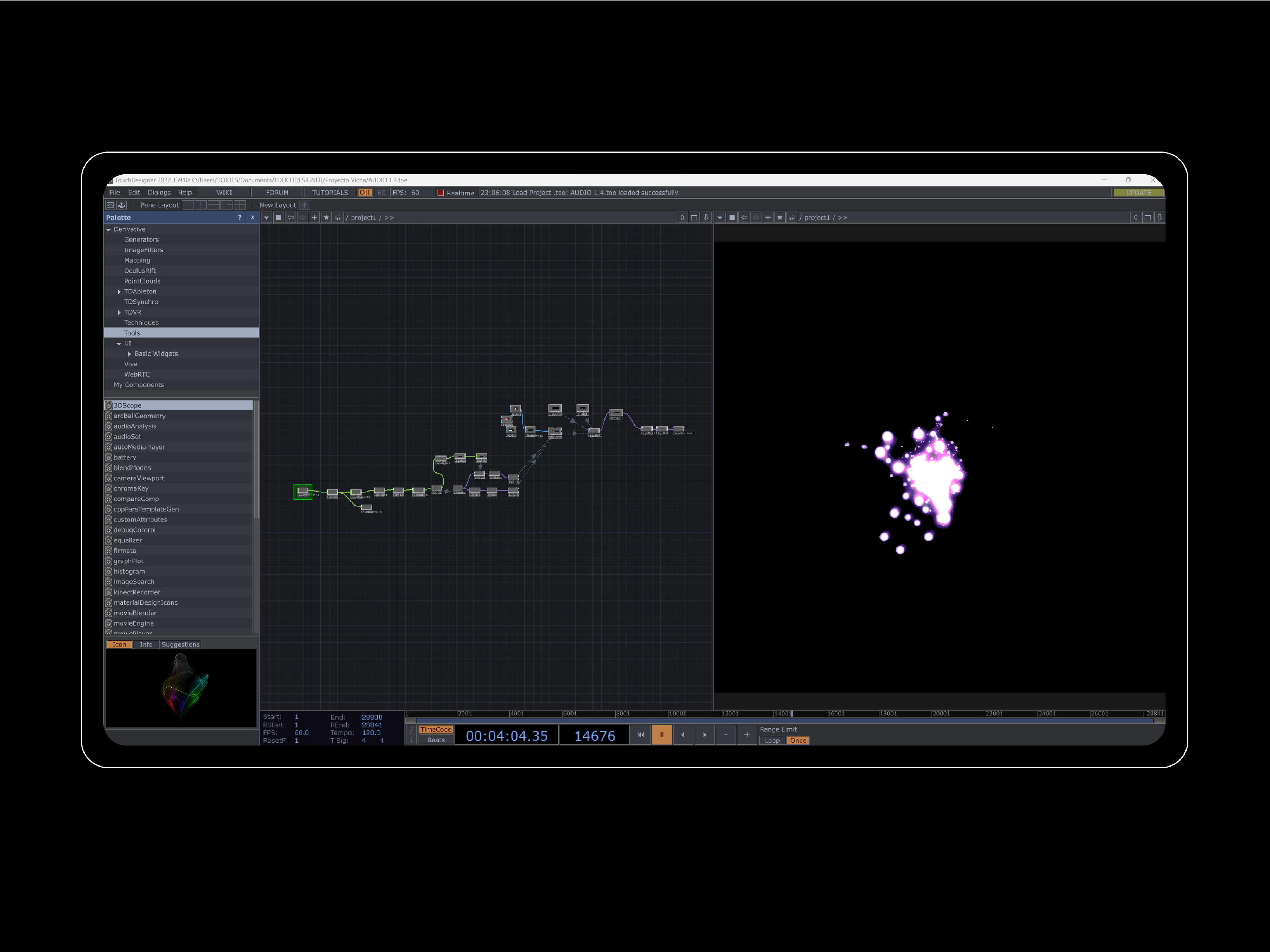Expand Basic Widgets folder
The width and height of the screenshot is (1270, 952).
click(129, 354)
